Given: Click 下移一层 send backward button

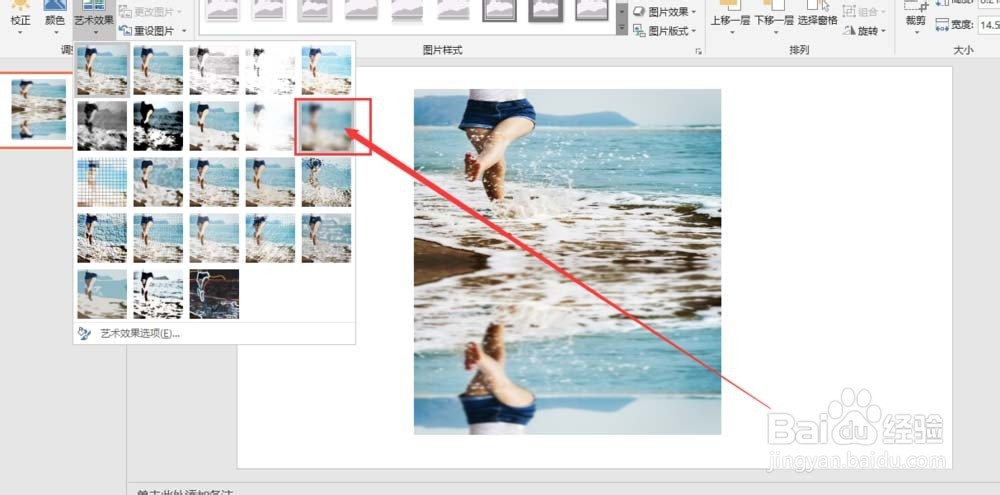Looking at the screenshot, I should click(x=774, y=17).
